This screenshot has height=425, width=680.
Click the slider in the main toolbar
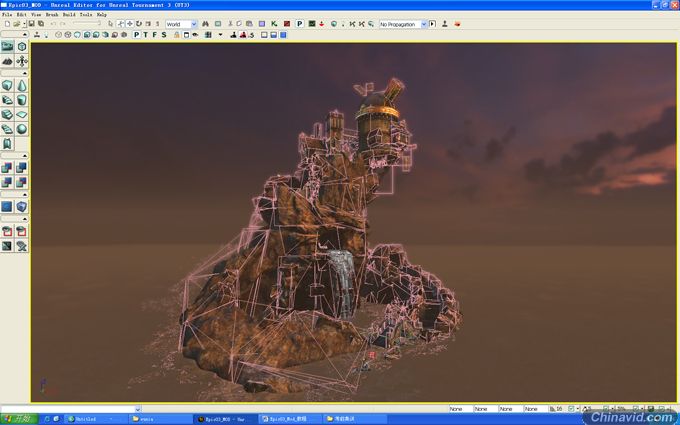(87, 24)
